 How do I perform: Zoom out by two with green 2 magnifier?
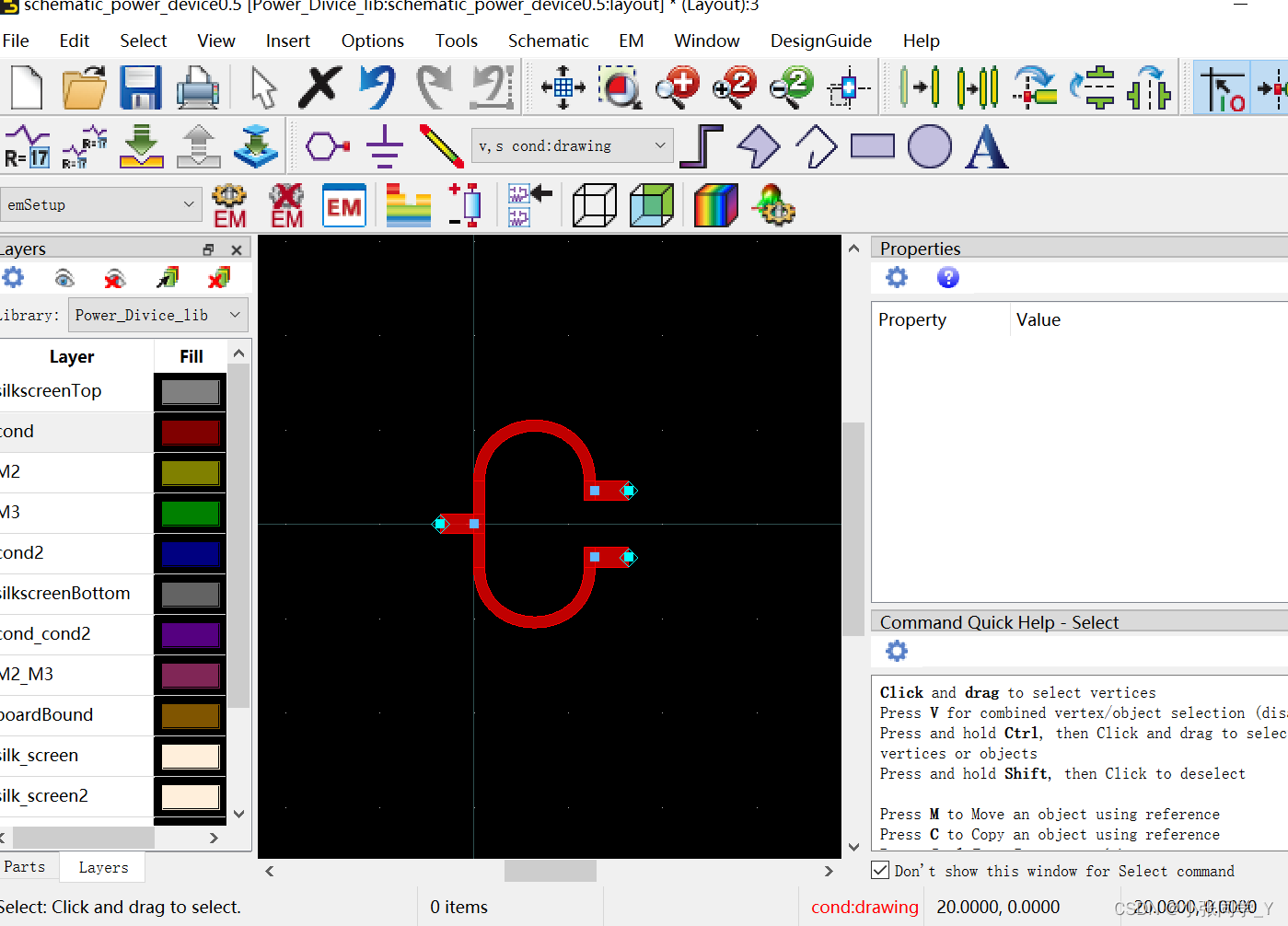click(x=791, y=87)
